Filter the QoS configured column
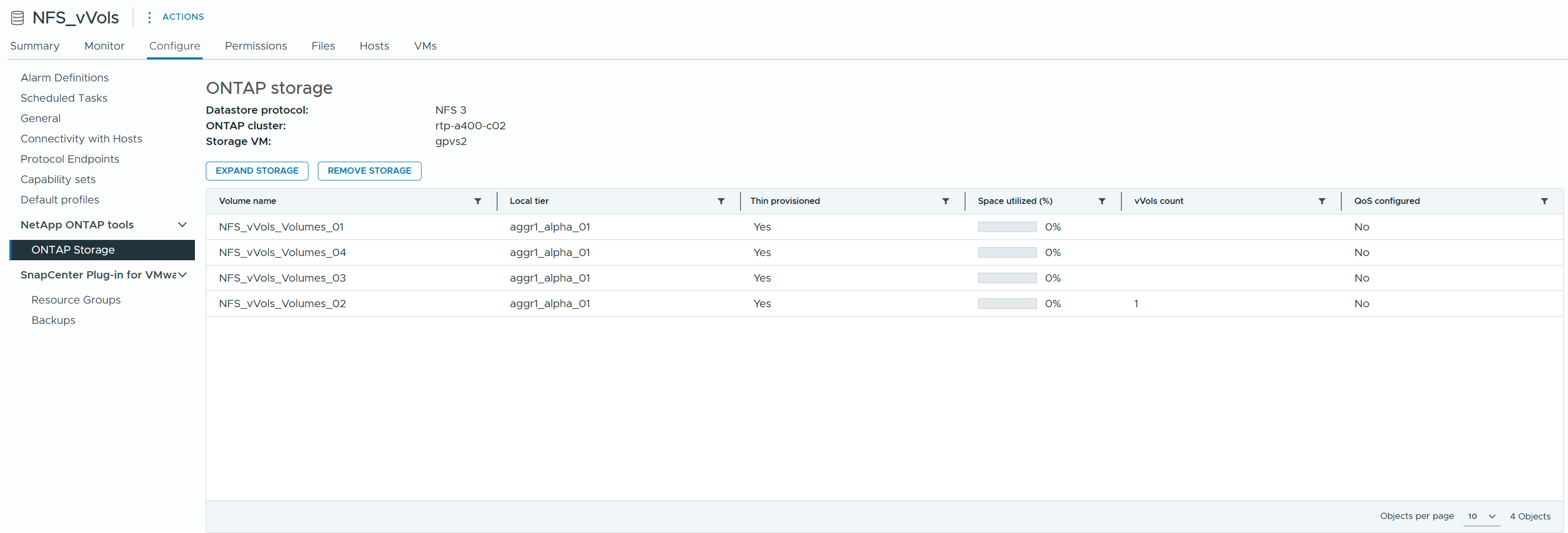 click(1544, 201)
